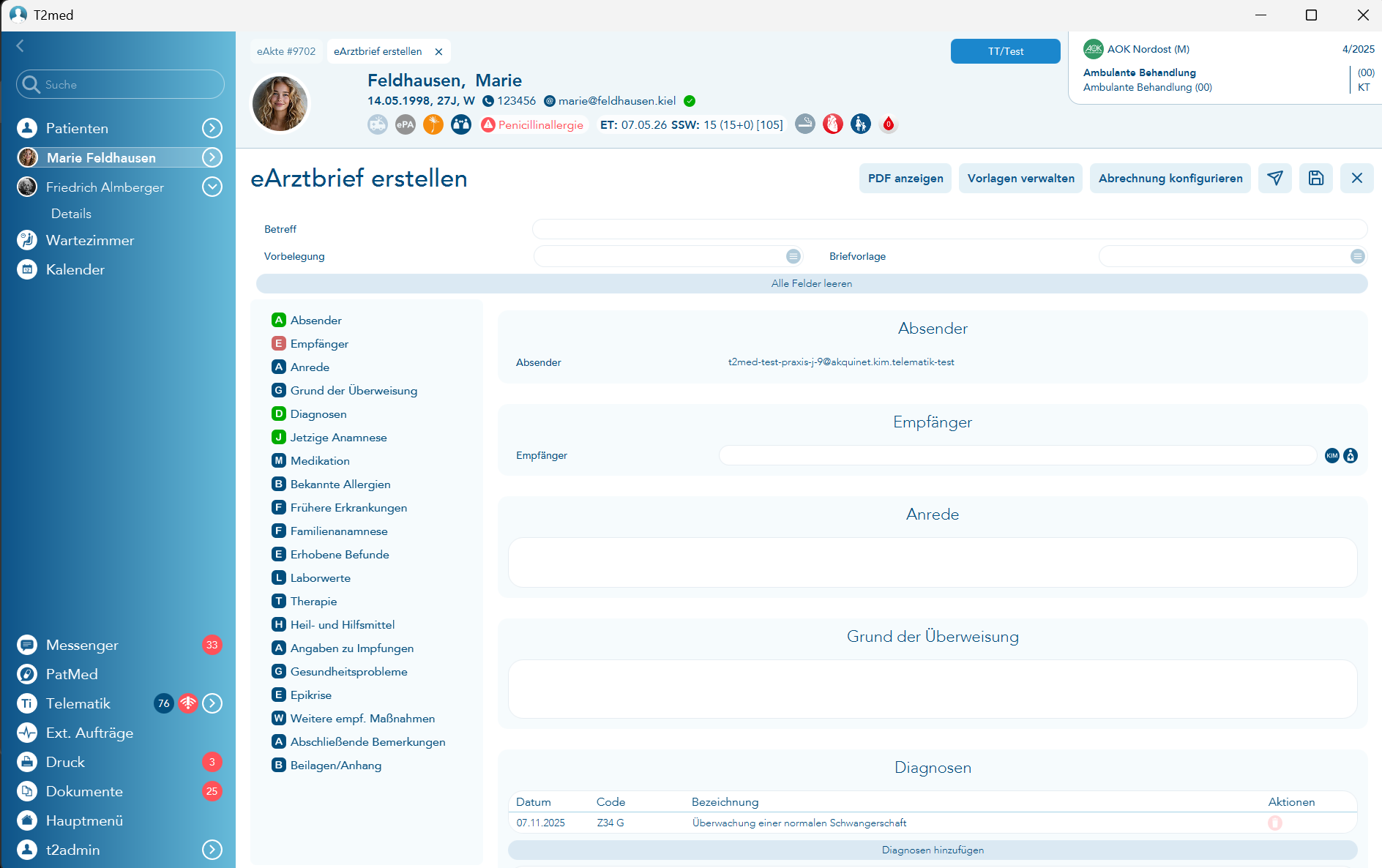Click the blood drop icon in patient header
Image resolution: width=1382 pixels, height=868 pixels.
point(888,124)
